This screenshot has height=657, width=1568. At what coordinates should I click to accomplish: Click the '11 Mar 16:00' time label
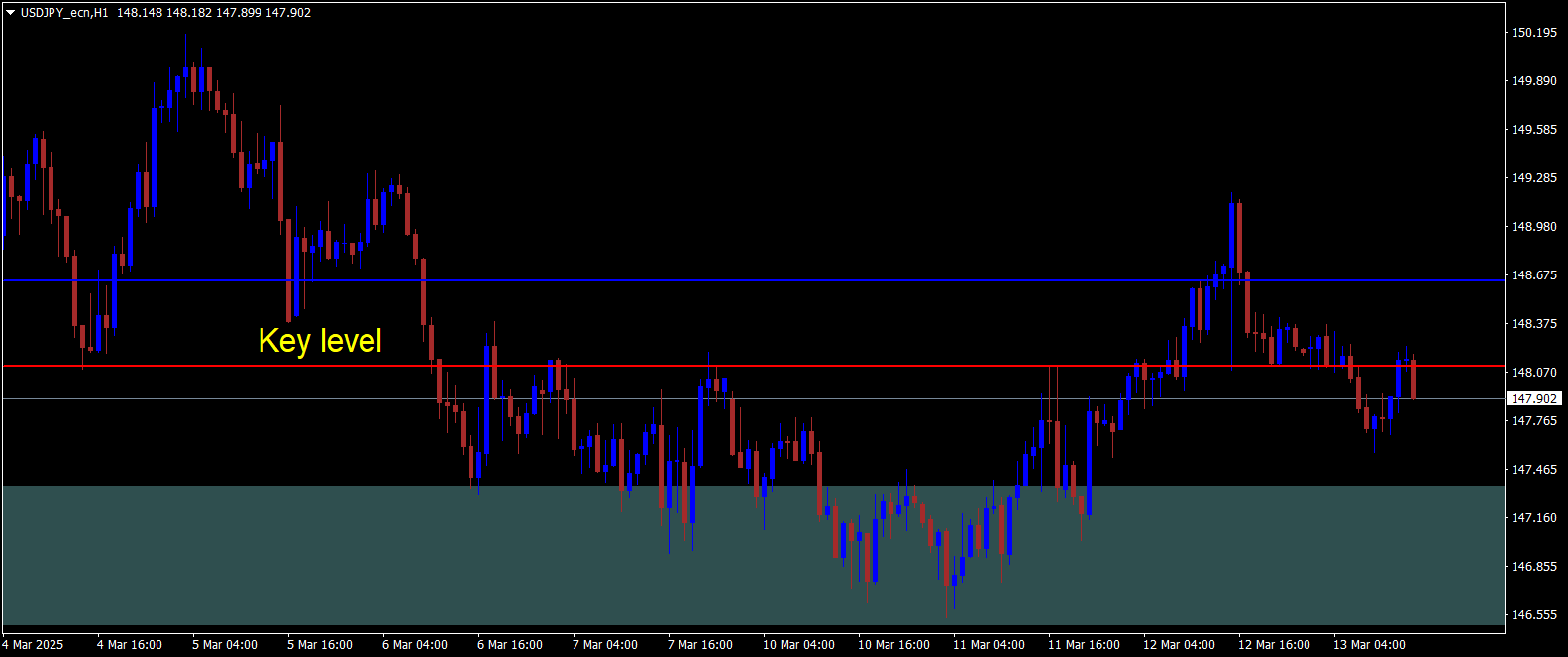pyautogui.click(x=1085, y=645)
